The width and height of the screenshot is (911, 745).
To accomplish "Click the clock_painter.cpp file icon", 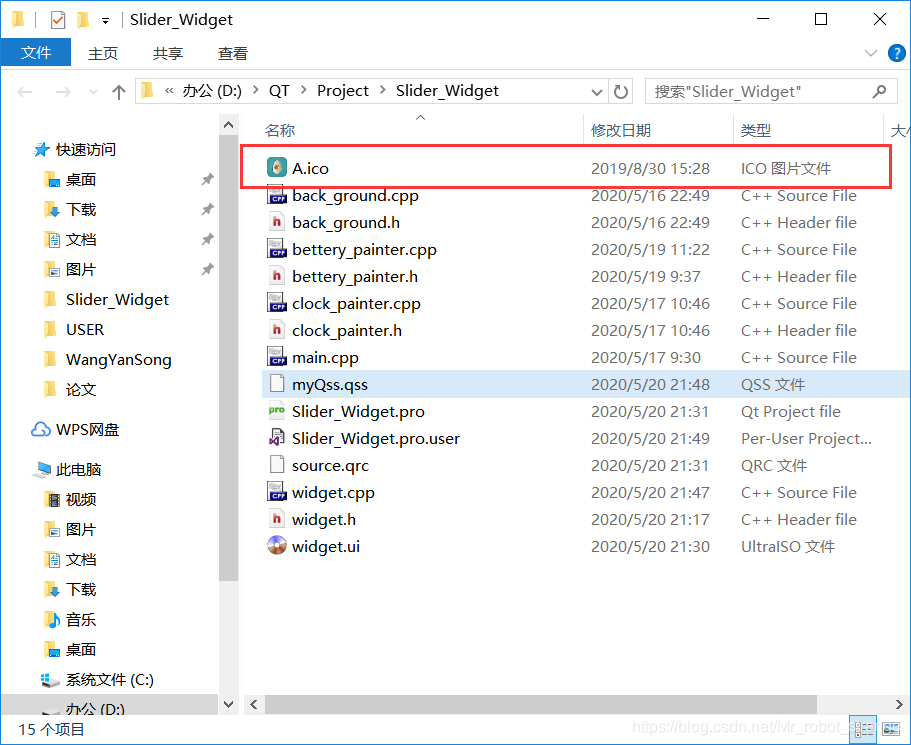I will coord(277,303).
